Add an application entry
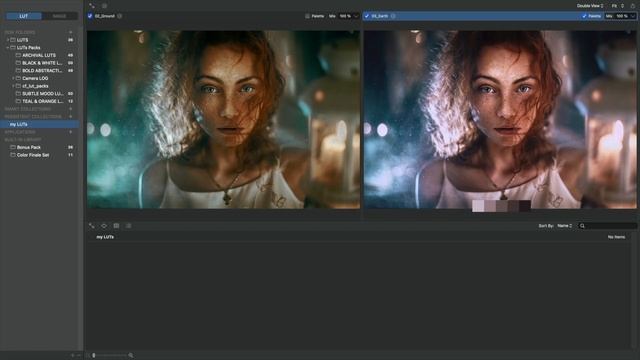The image size is (640, 360). click(x=71, y=132)
